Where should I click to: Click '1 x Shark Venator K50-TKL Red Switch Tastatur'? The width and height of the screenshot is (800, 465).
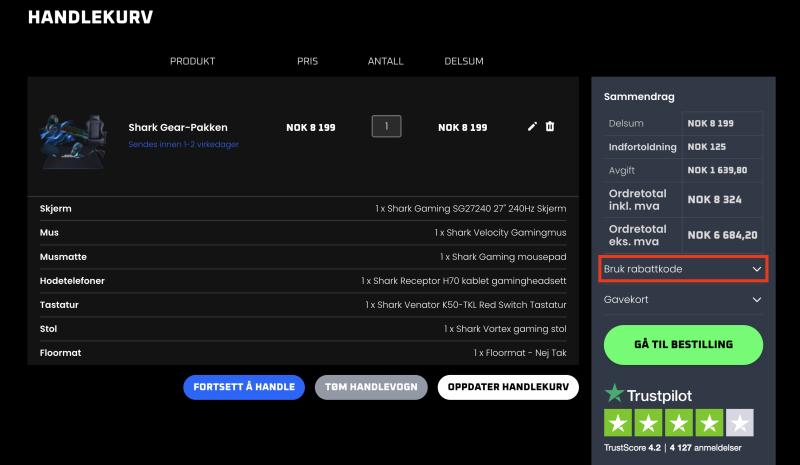(x=465, y=305)
